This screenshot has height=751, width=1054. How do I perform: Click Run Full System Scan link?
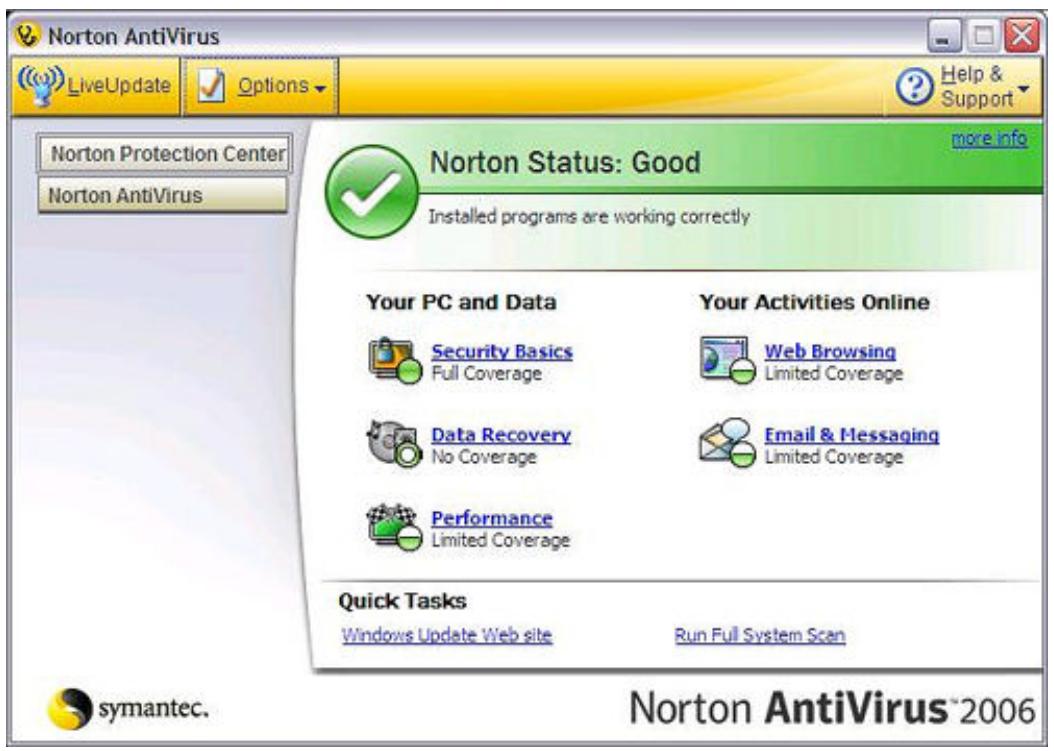[x=760, y=635]
